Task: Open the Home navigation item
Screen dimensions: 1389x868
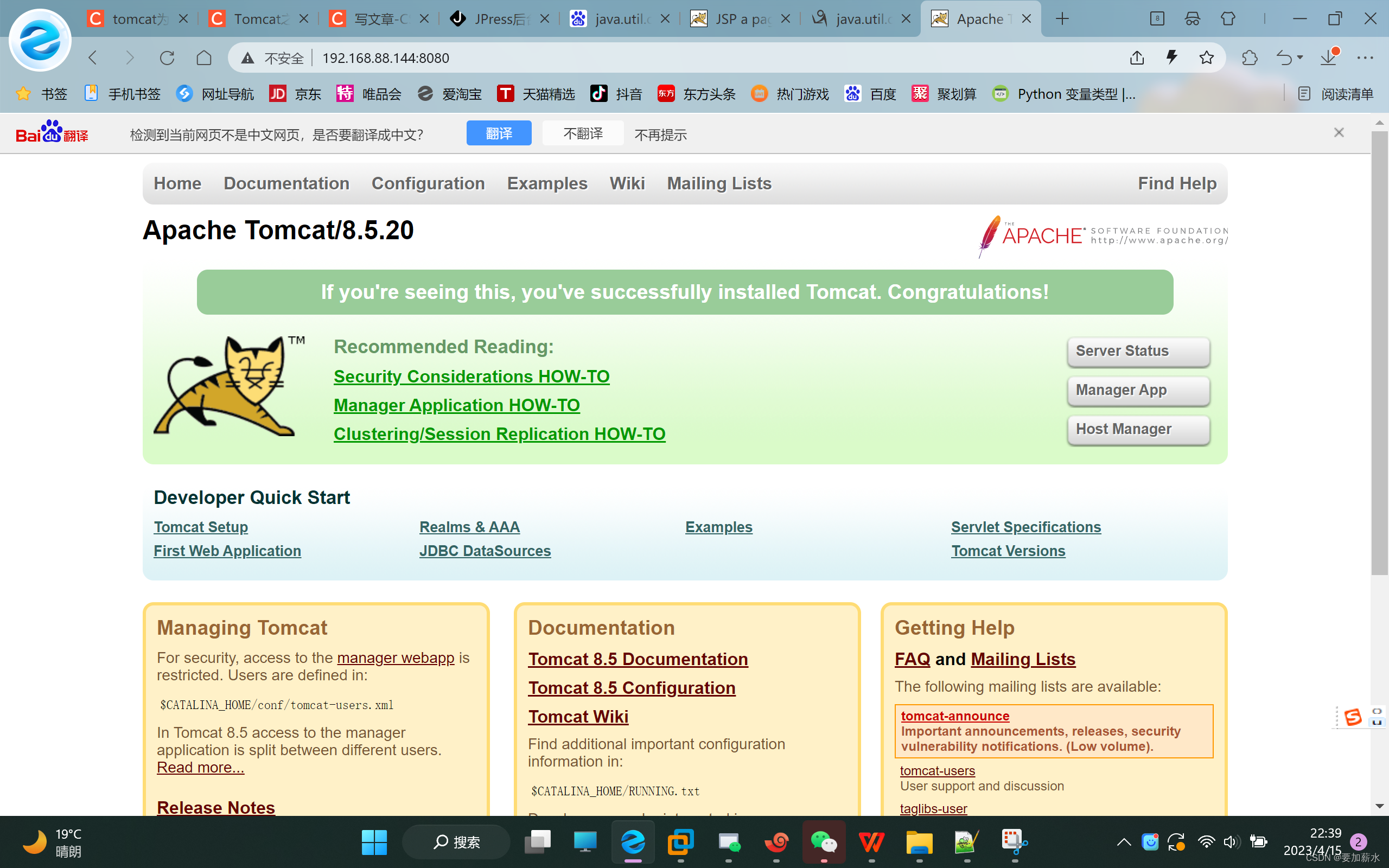Action: [177, 183]
